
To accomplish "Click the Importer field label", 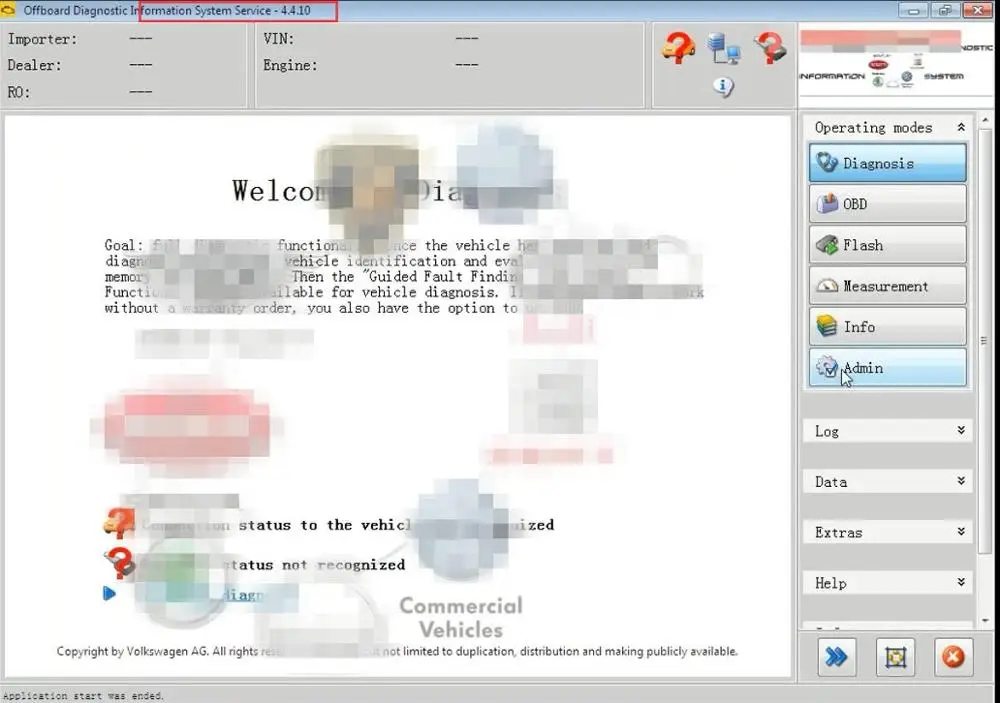I will (x=42, y=39).
